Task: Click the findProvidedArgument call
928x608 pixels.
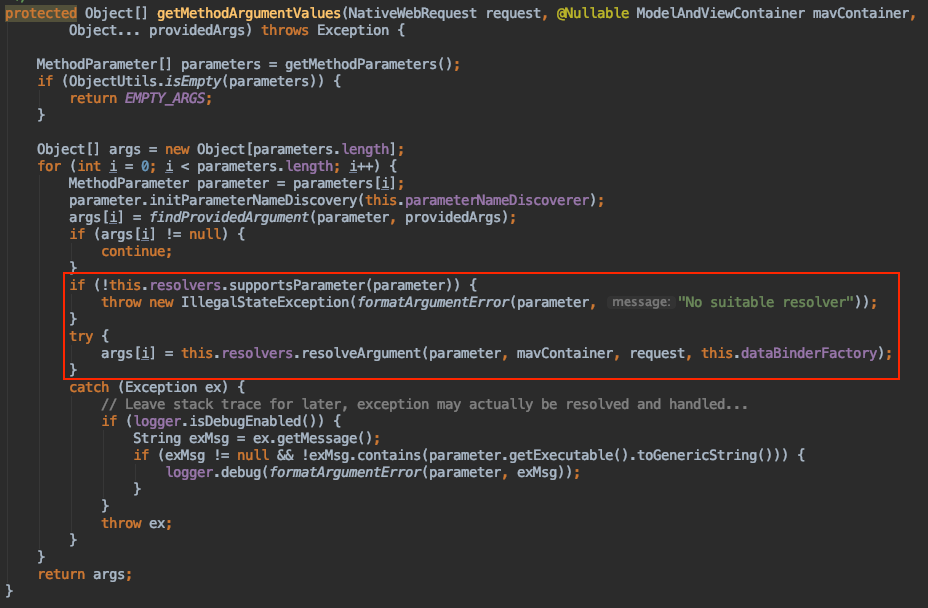Action: pyautogui.click(x=228, y=217)
